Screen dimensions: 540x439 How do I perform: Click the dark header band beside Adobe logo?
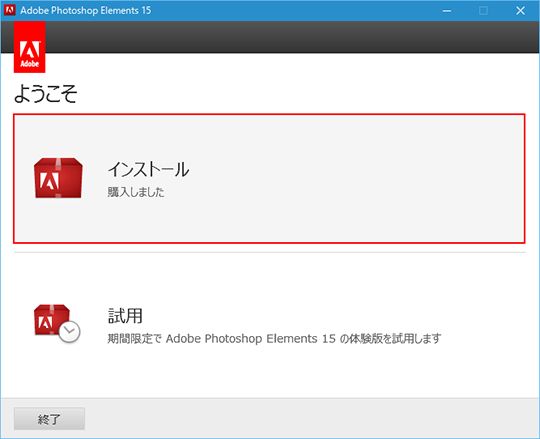click(x=292, y=37)
